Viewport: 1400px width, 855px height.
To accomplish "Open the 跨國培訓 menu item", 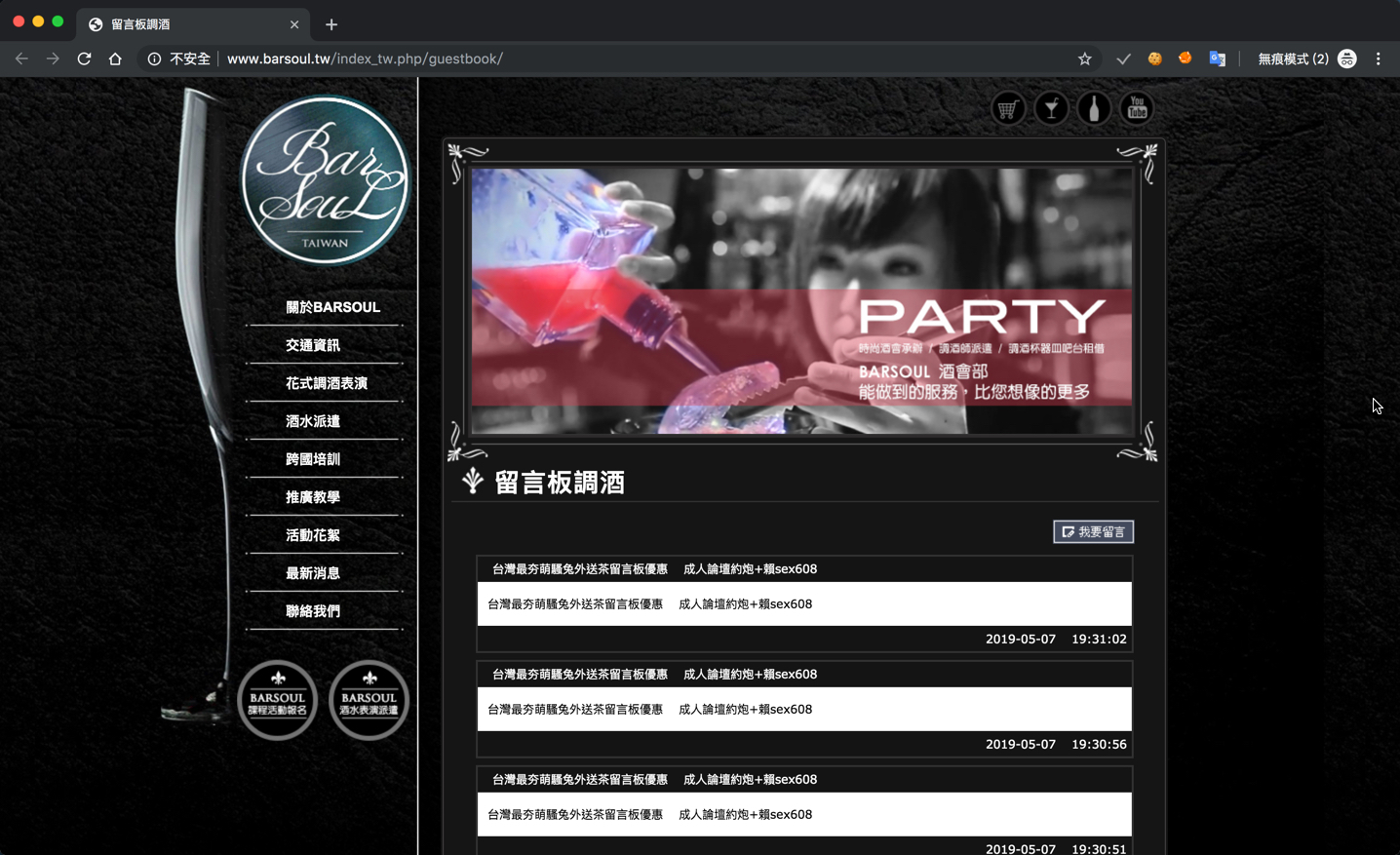I will [313, 459].
